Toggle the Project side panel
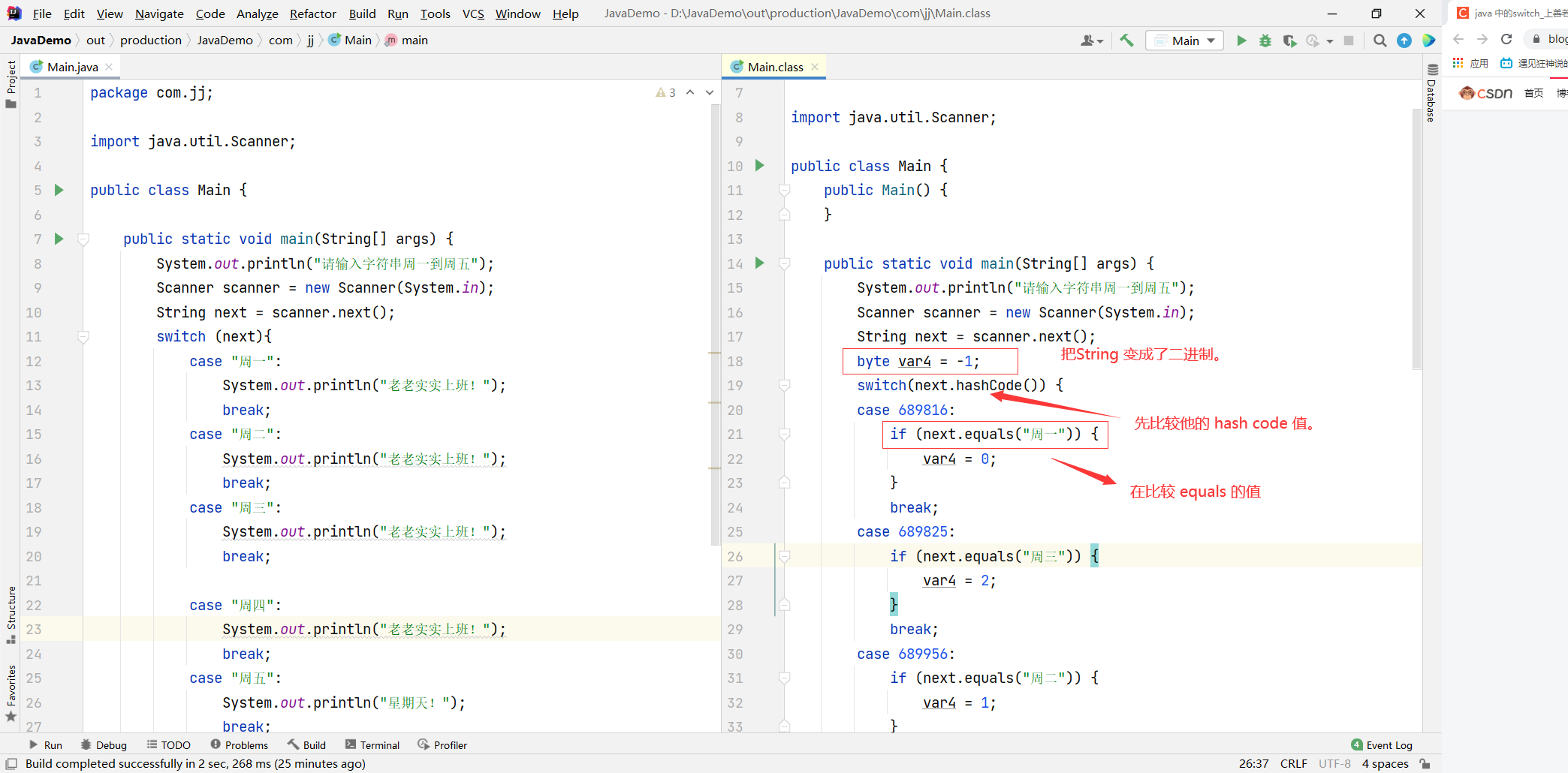The width and height of the screenshot is (1568, 773). pyautogui.click(x=11, y=83)
